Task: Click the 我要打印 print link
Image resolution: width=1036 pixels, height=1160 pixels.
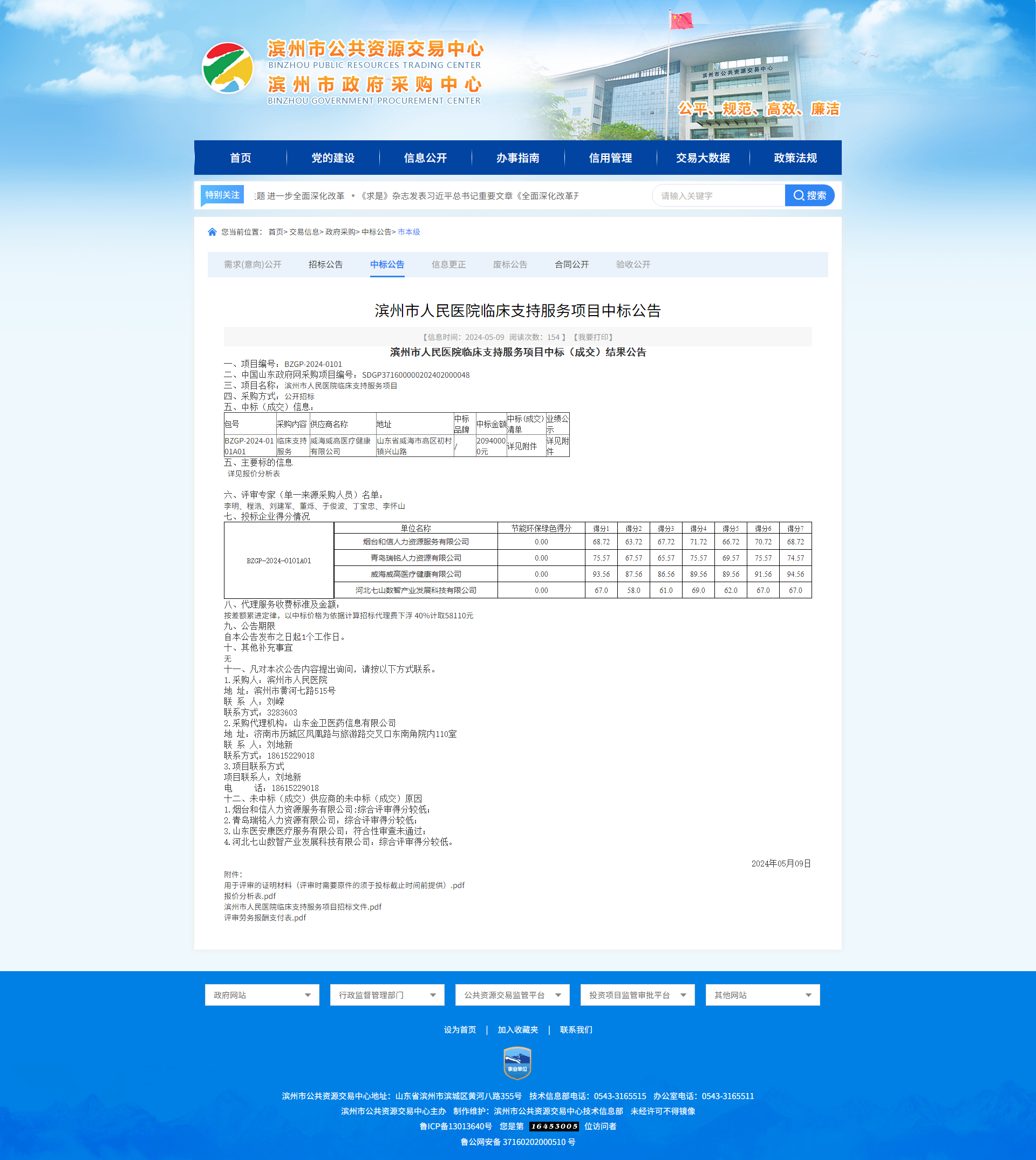Action: (592, 337)
